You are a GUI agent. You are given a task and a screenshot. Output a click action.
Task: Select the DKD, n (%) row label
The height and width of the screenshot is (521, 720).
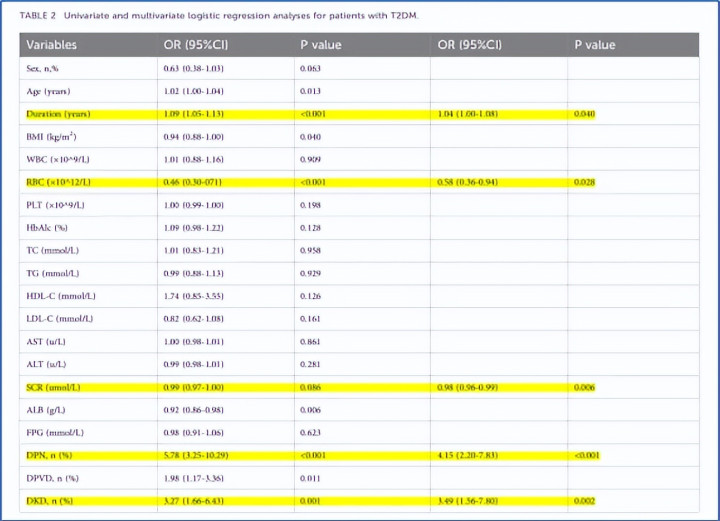click(x=51, y=500)
